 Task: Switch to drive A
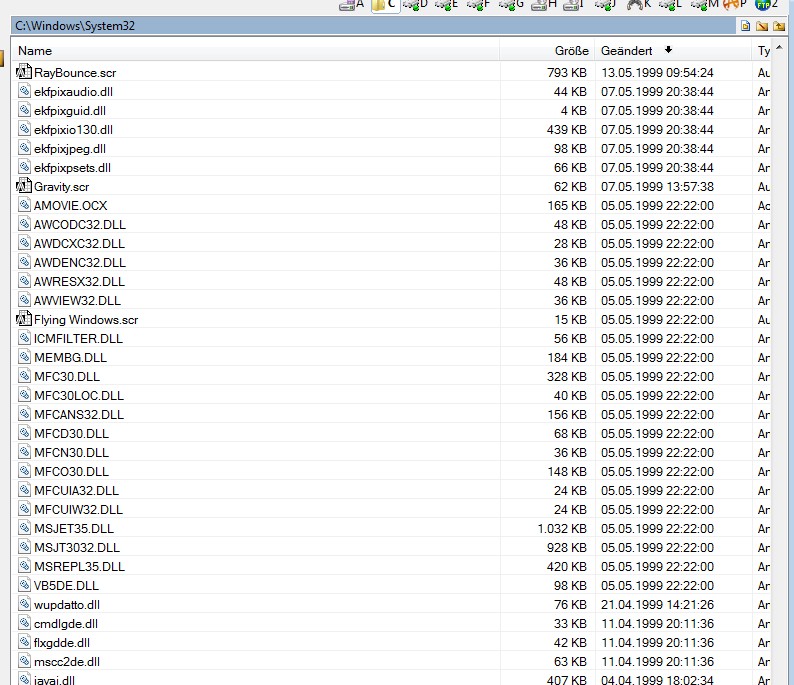[352, 5]
